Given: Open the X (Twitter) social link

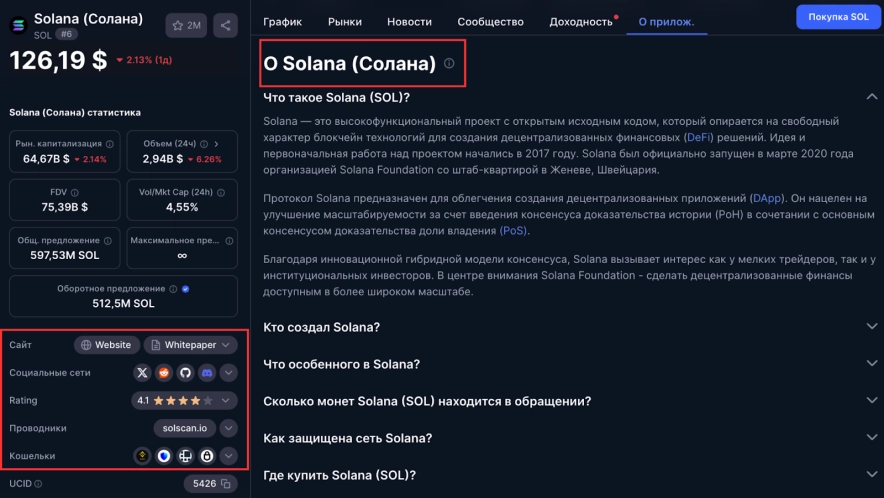Looking at the screenshot, I should tap(142, 373).
